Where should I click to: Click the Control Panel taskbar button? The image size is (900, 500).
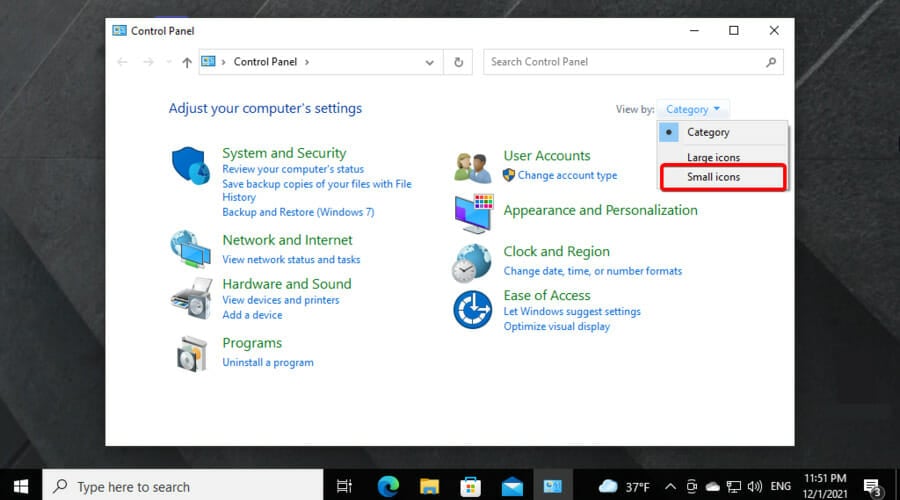[x=553, y=486]
